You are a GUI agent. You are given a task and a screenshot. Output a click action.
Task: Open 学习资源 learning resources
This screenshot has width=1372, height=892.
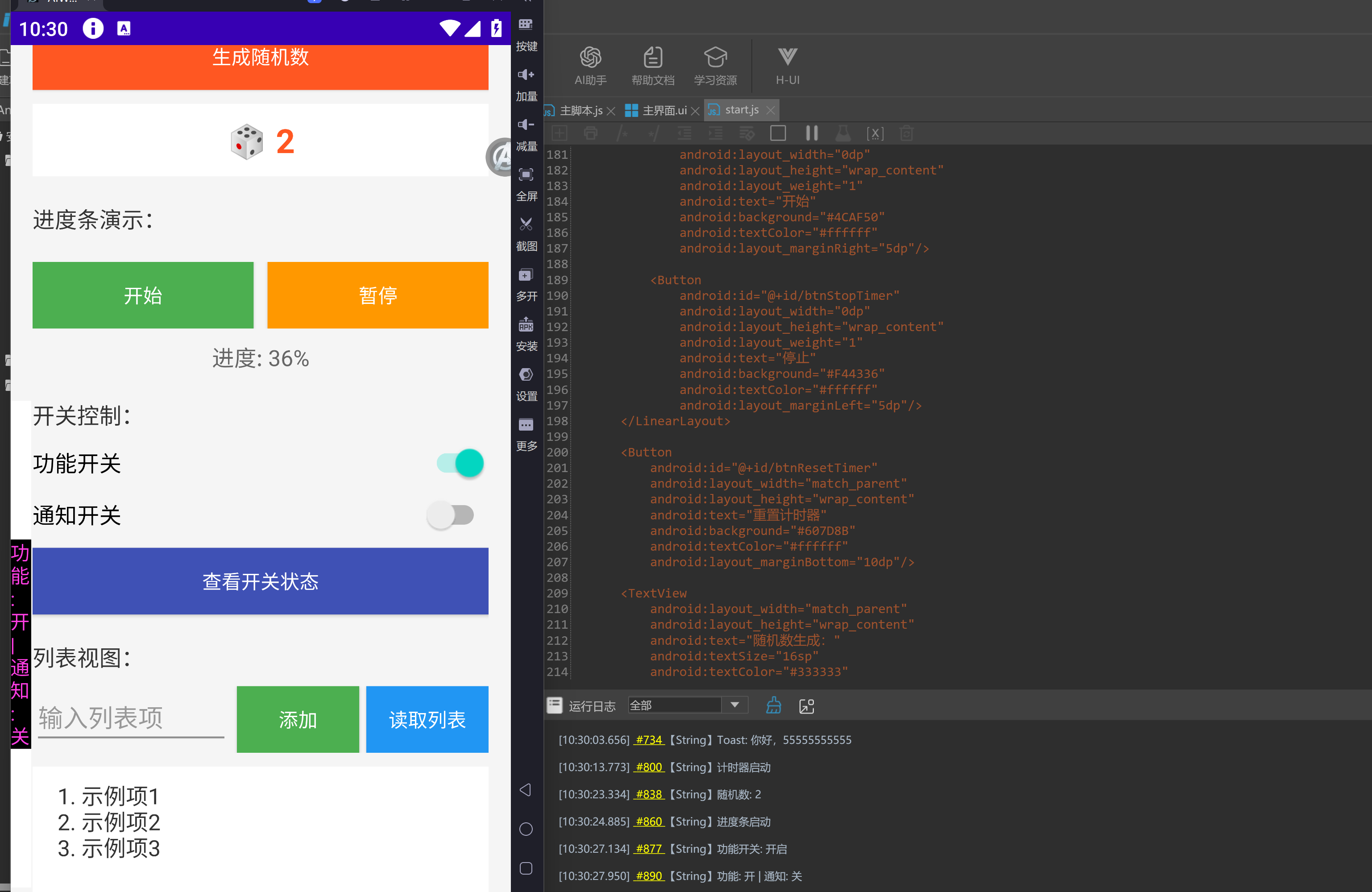(x=715, y=66)
